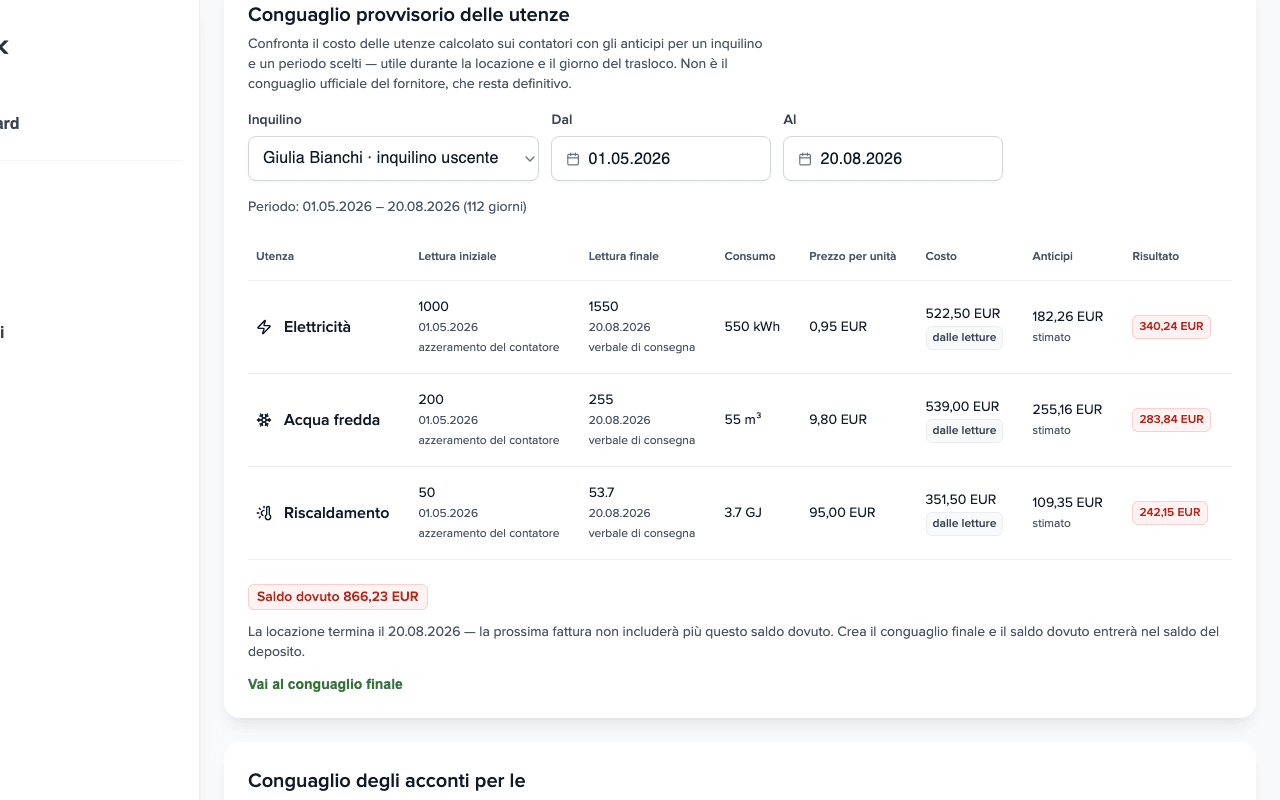Screen dimensions: 1280x800
Task: Click the dalle letture tag under 522,50 EUR
Action: point(964,338)
